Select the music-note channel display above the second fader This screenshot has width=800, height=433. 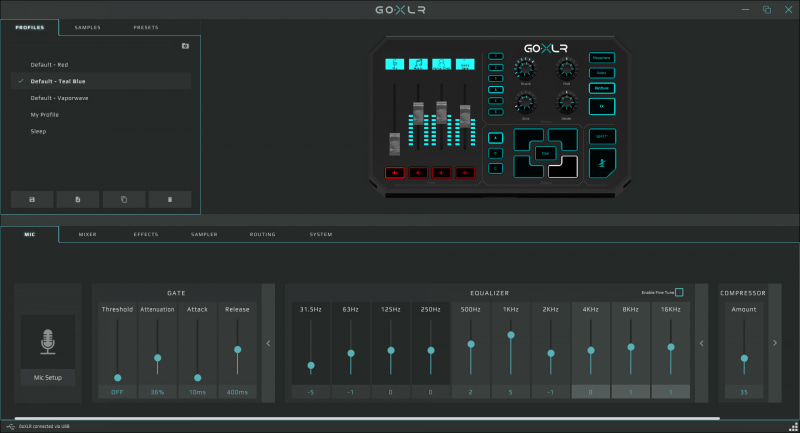pyautogui.click(x=418, y=64)
